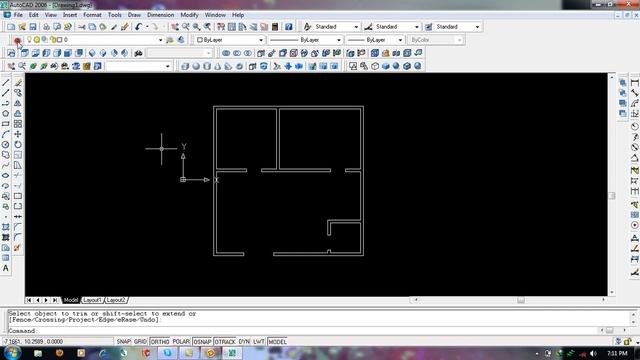
Task: Select the Rectangle draw tool
Action: coord(6,124)
